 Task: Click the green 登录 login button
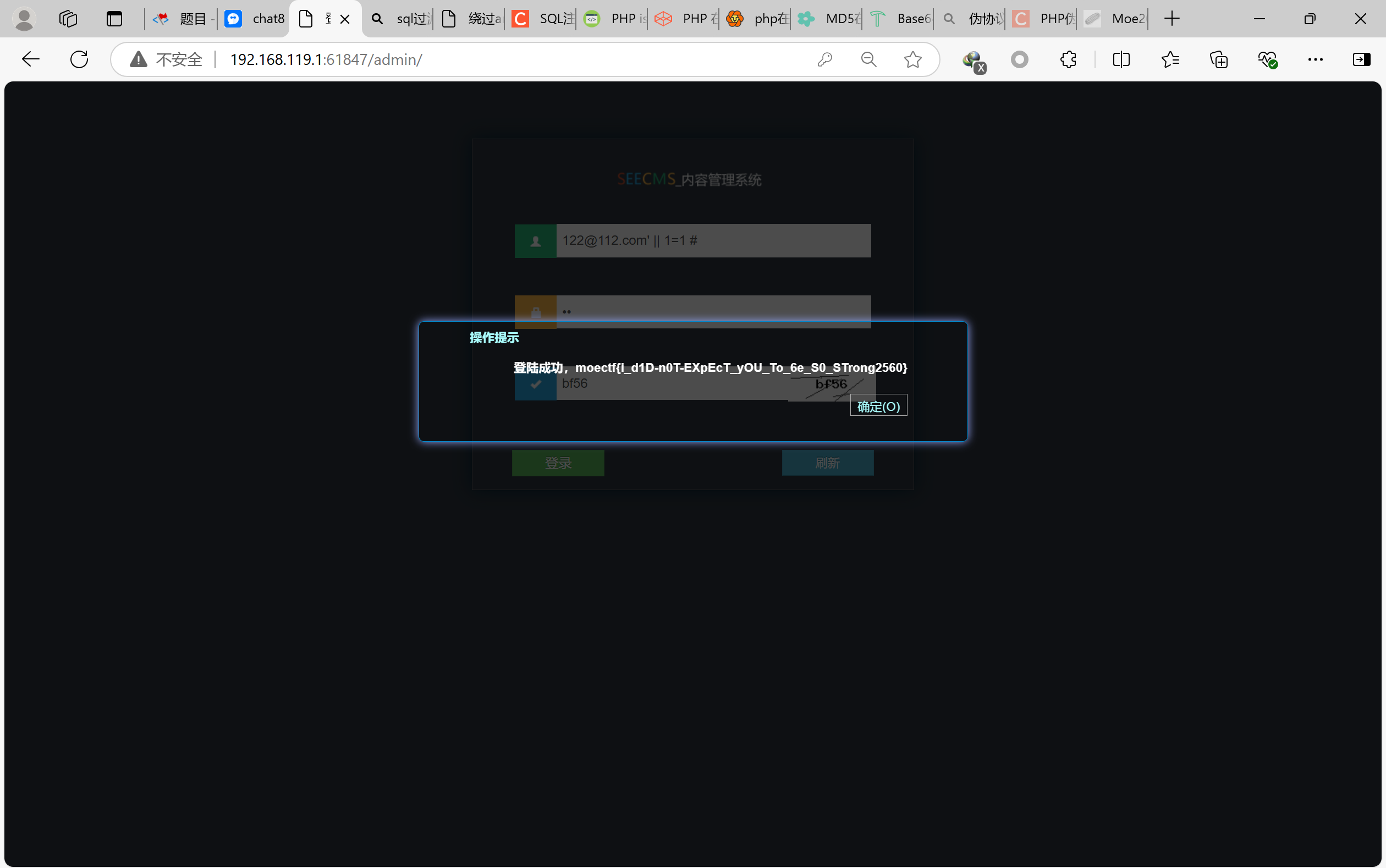click(558, 463)
